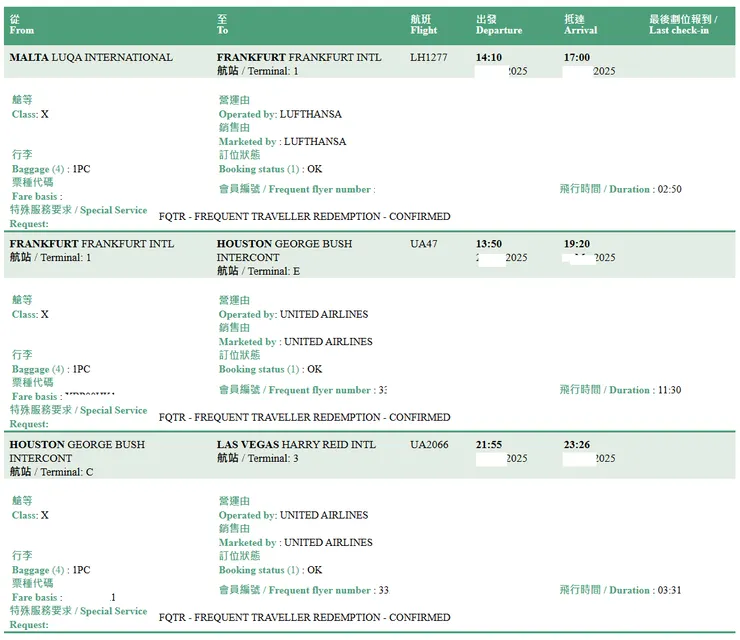Click 'Booking status (1) : OK' in the UA2066 segment
This screenshot has height=640, width=740.
pyautogui.click(x=270, y=570)
